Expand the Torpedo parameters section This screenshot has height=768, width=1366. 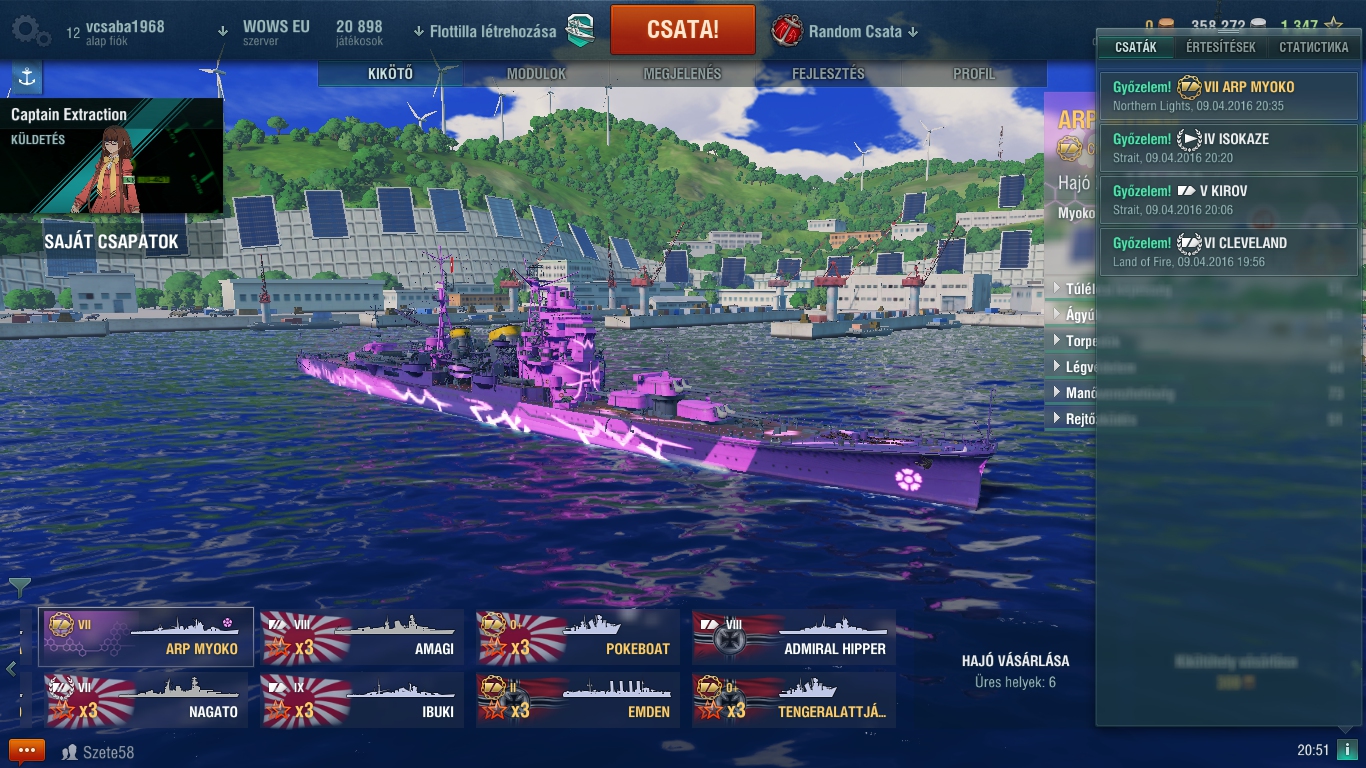coord(1070,341)
